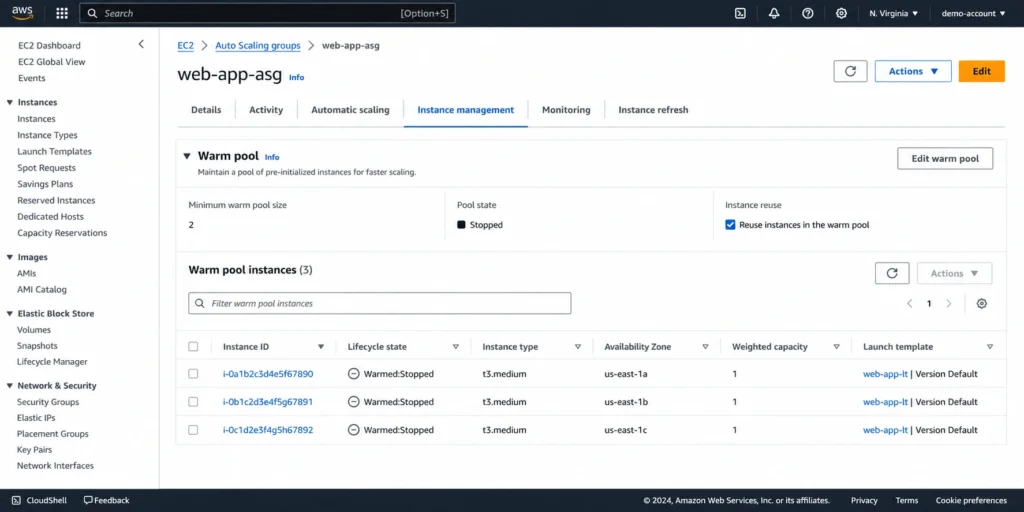
Task: Open warm pool table preferences gear
Action: [982, 304]
